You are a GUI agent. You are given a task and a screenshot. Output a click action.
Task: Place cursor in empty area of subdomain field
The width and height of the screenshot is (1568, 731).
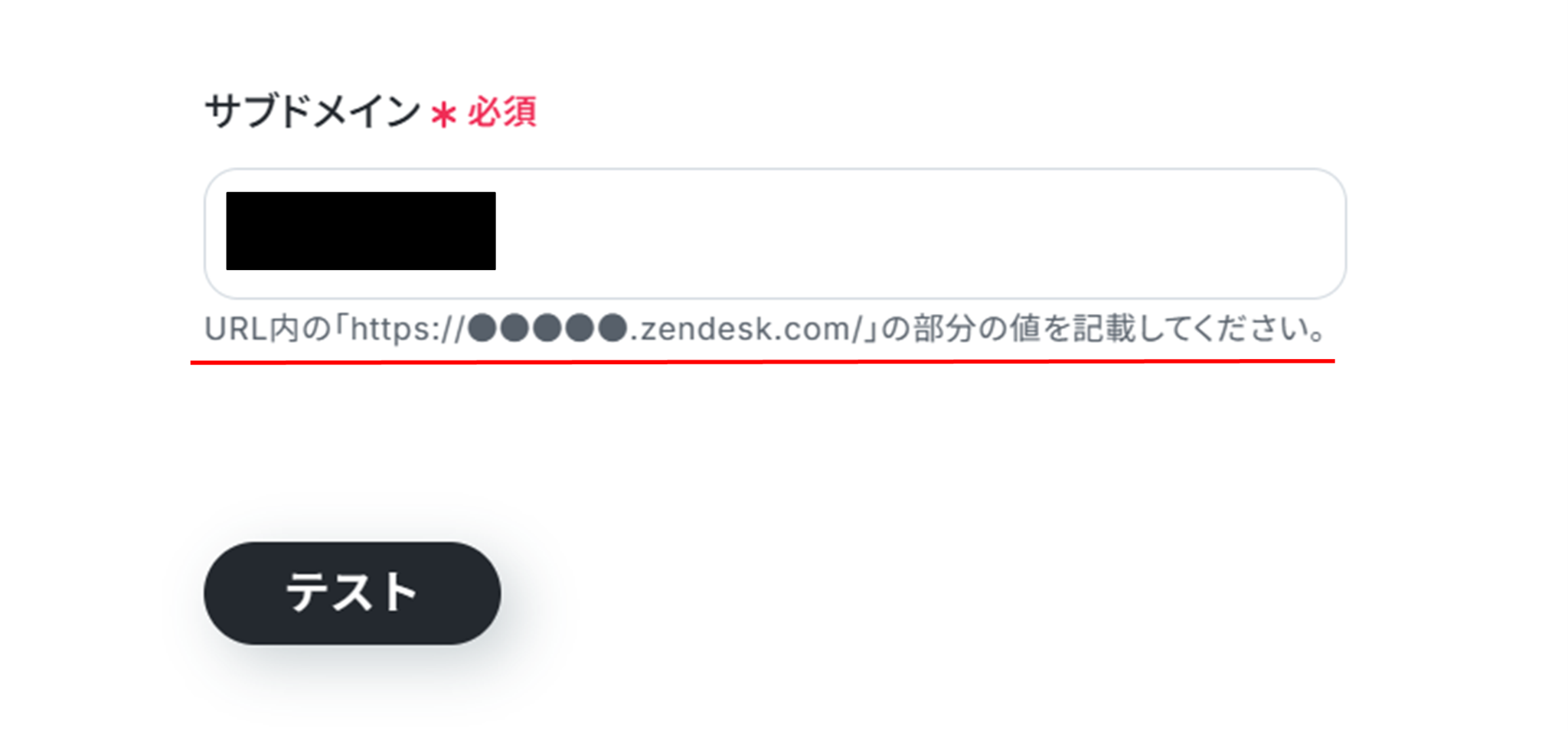pyautogui.click(x=919, y=233)
